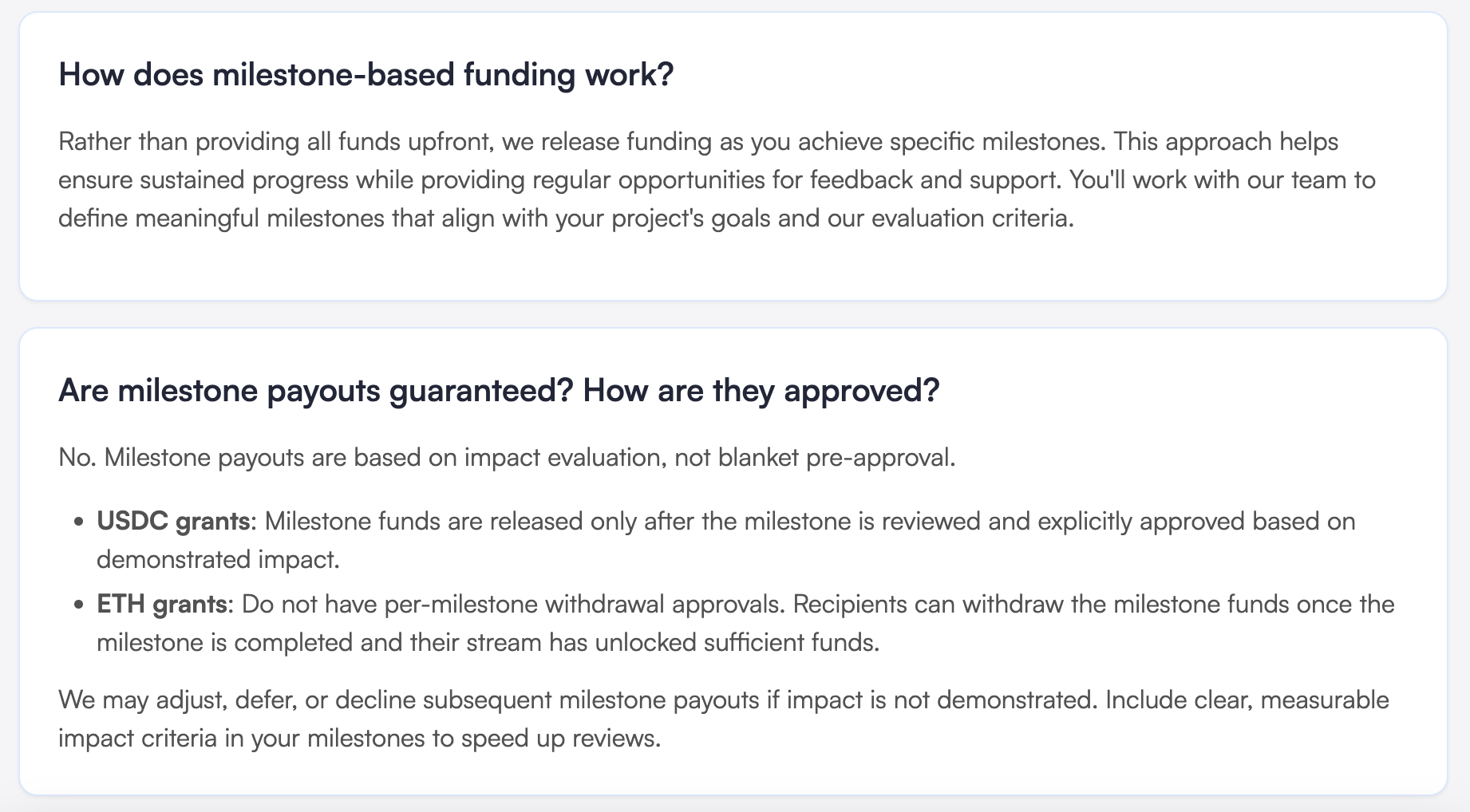Click the "How does milestone-based funding work?" heading
The image size is (1470, 812).
(x=366, y=75)
